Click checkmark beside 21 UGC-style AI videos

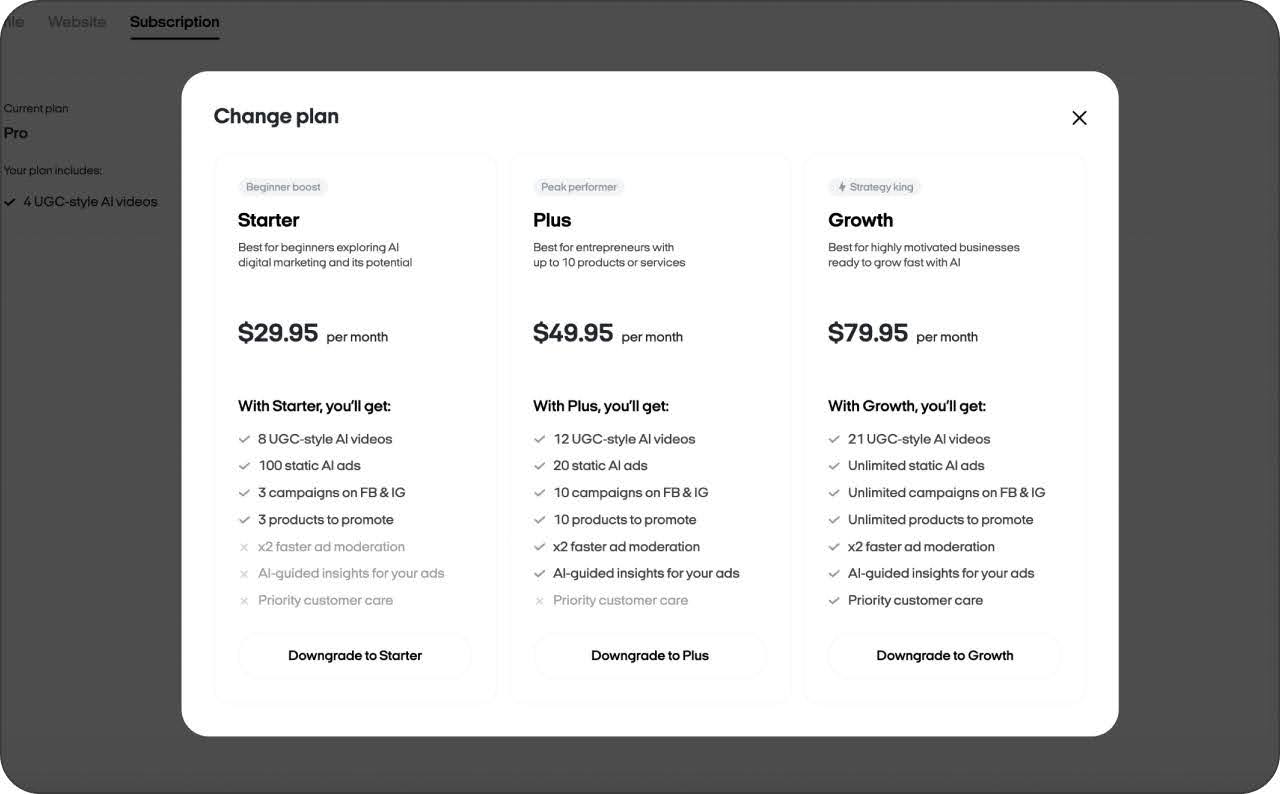(x=834, y=439)
